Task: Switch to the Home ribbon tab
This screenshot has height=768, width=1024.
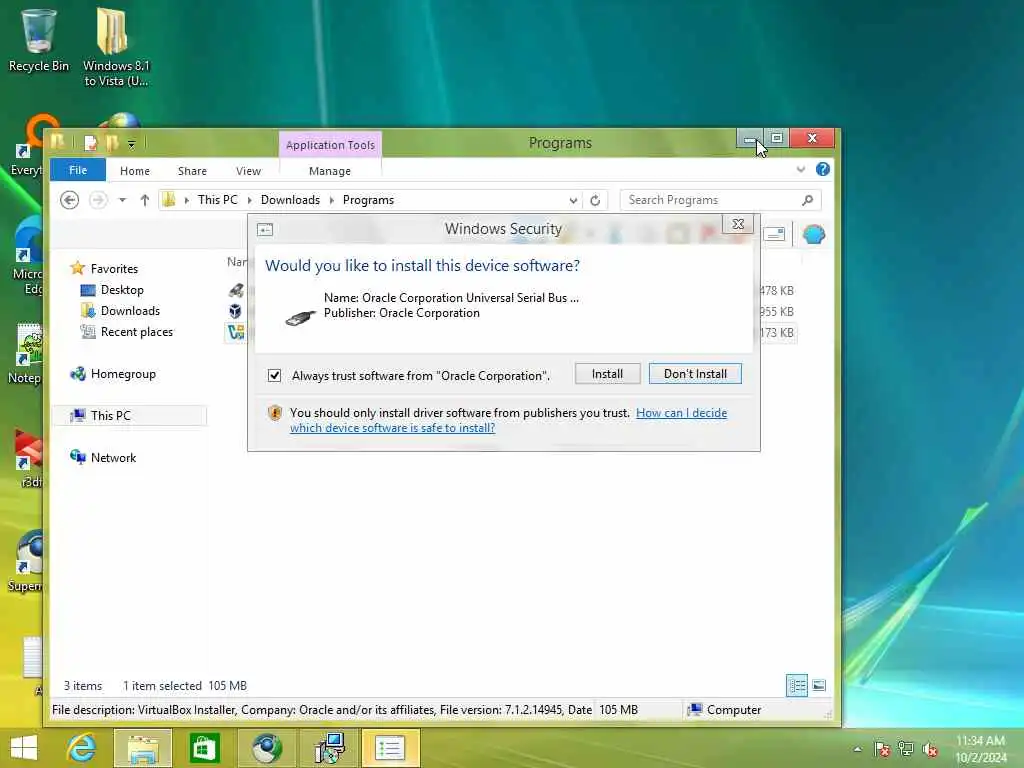Action: 135,171
